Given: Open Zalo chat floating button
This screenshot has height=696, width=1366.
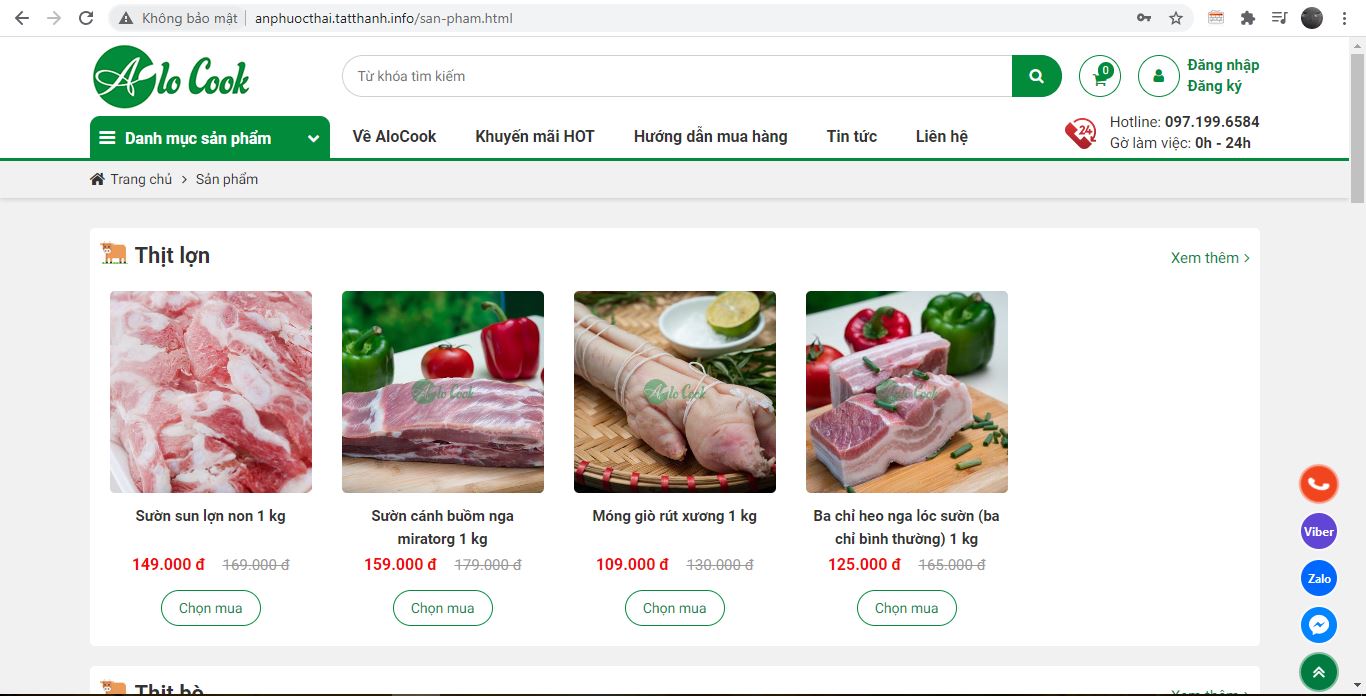Looking at the screenshot, I should click(x=1318, y=578).
